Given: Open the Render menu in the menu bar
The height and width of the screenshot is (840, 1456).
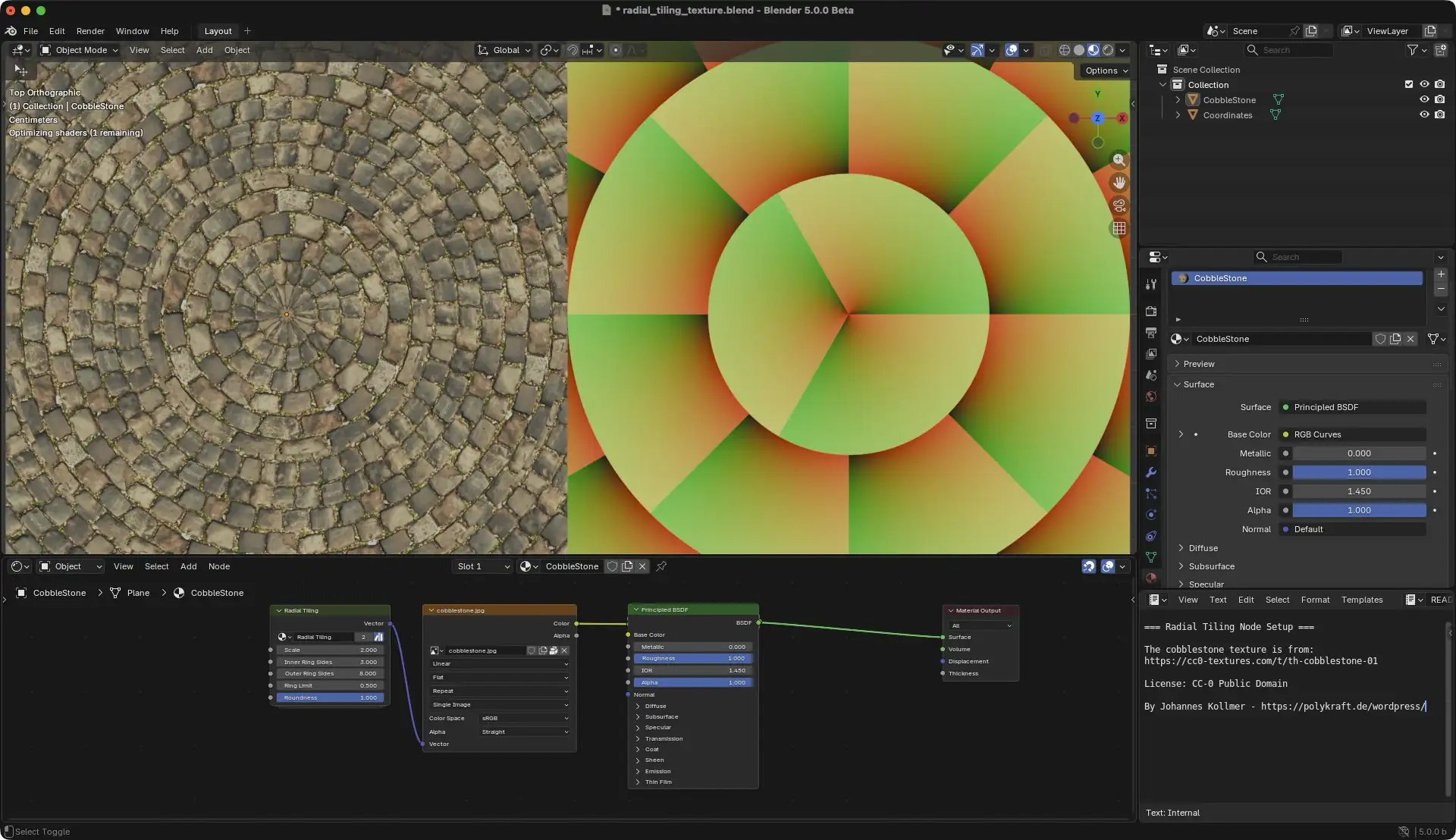Looking at the screenshot, I should (x=90, y=31).
